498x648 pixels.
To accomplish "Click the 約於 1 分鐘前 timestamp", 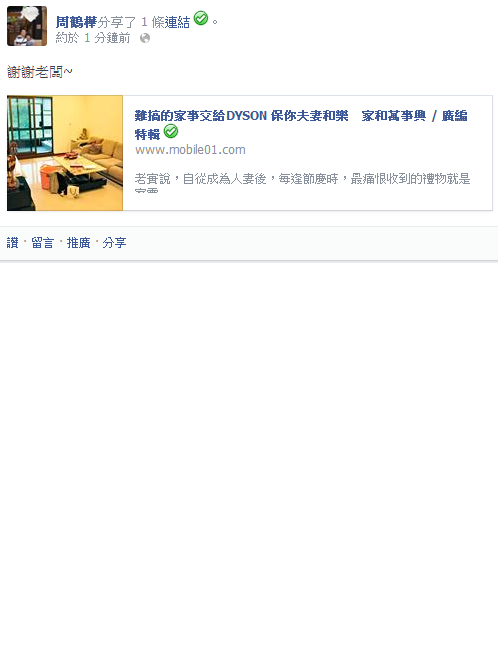I will (x=93, y=38).
